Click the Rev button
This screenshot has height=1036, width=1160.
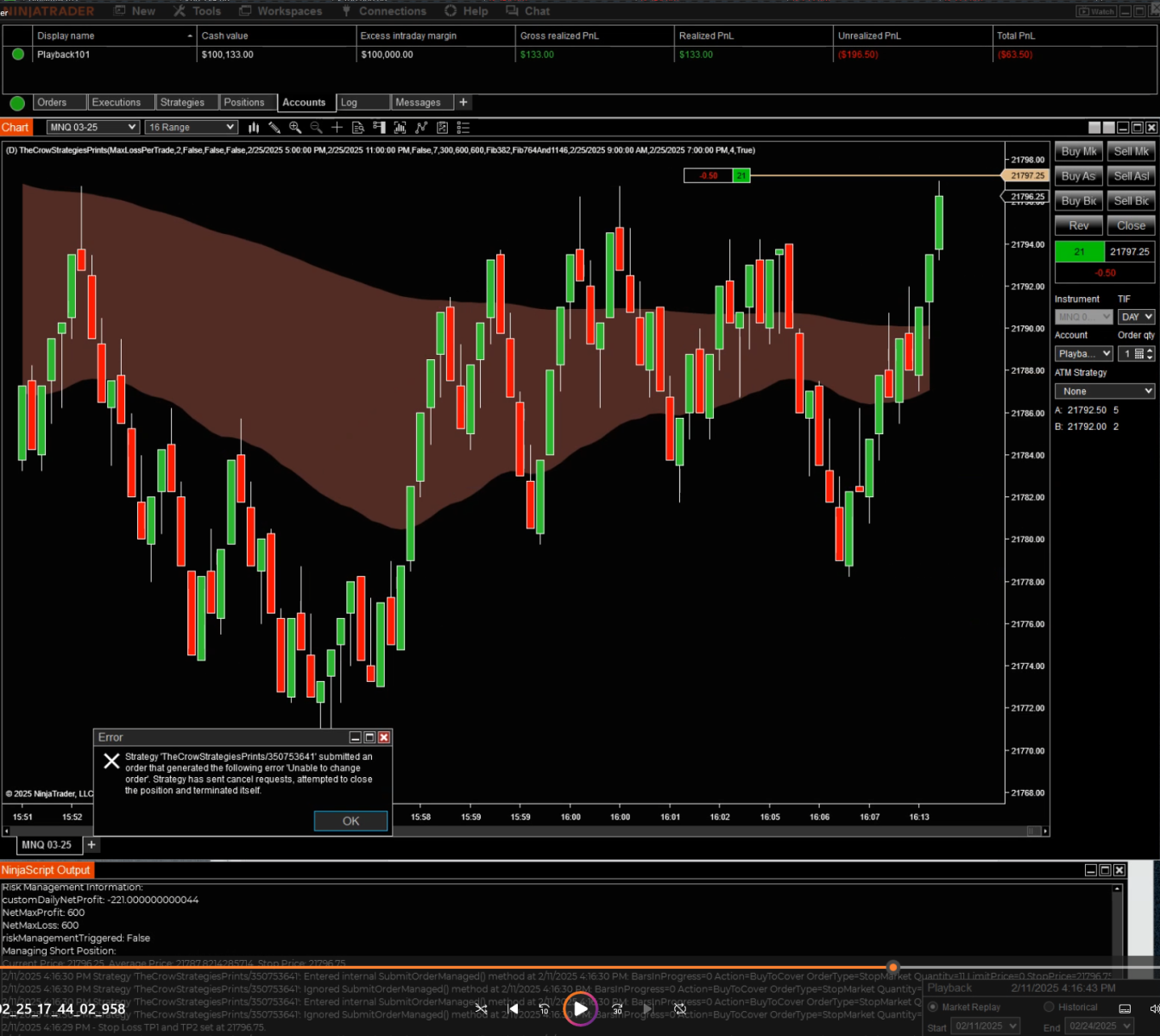[x=1079, y=225]
